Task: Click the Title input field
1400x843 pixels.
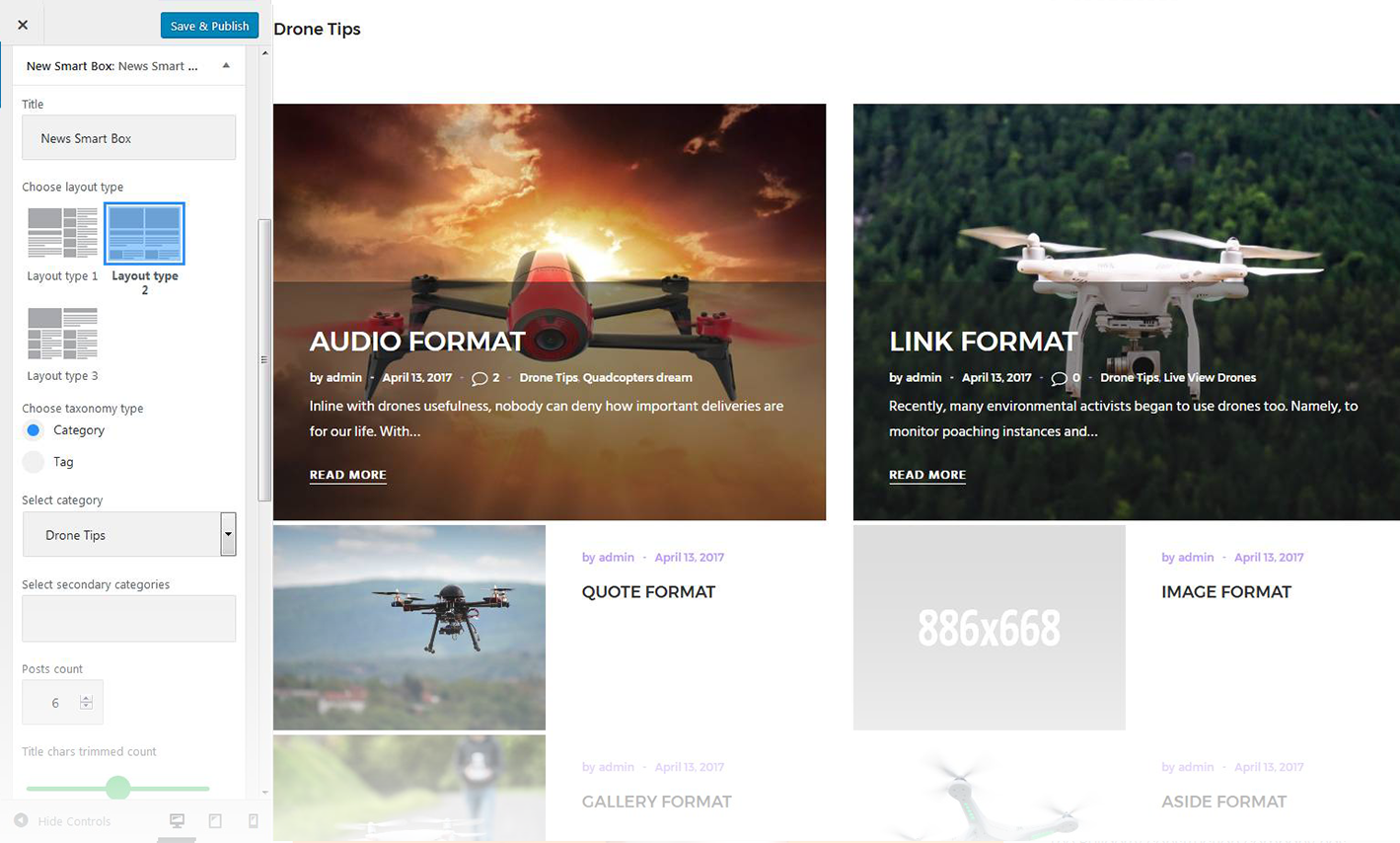Action: pyautogui.click(x=129, y=138)
